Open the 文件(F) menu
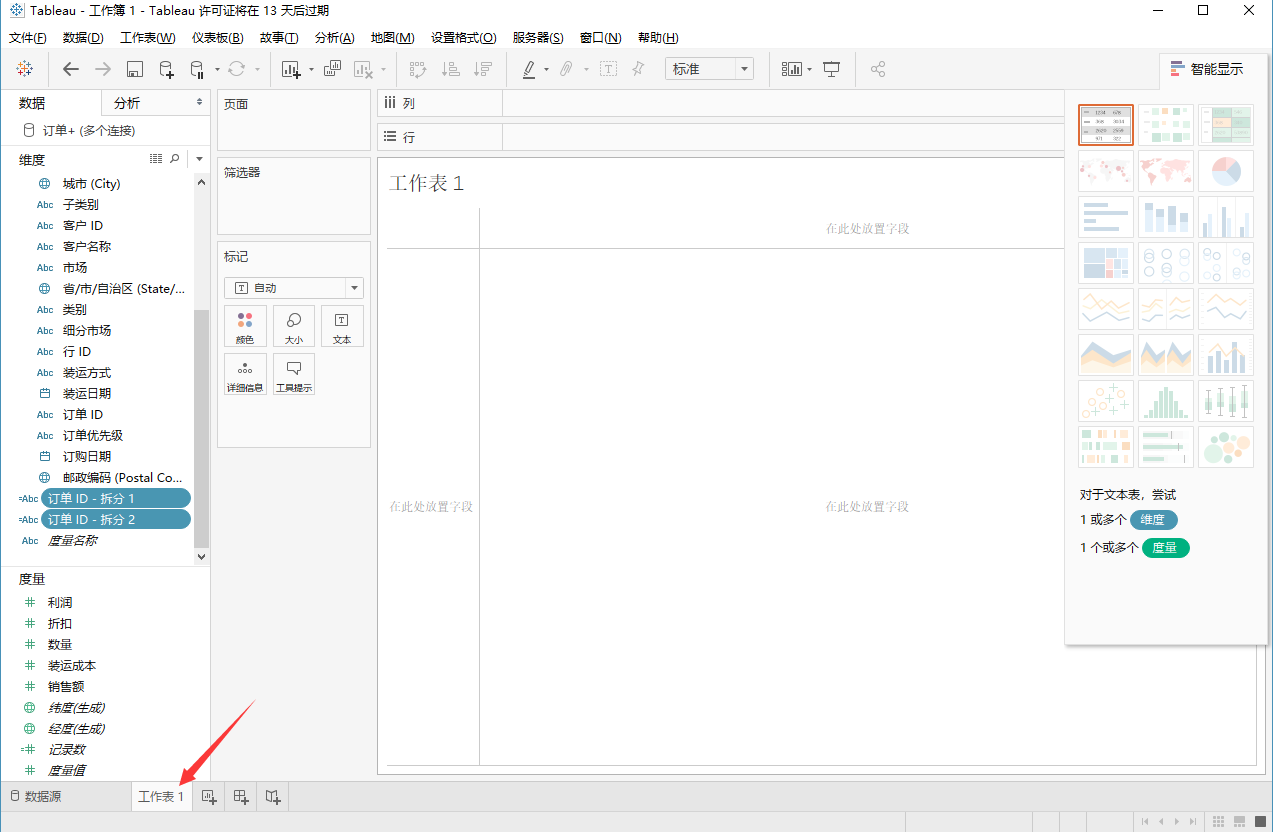 (x=28, y=38)
